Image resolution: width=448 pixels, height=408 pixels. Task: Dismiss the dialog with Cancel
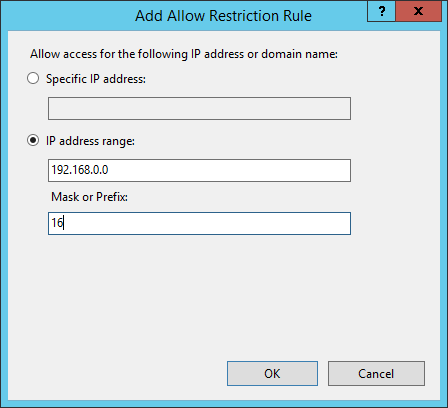(x=376, y=374)
